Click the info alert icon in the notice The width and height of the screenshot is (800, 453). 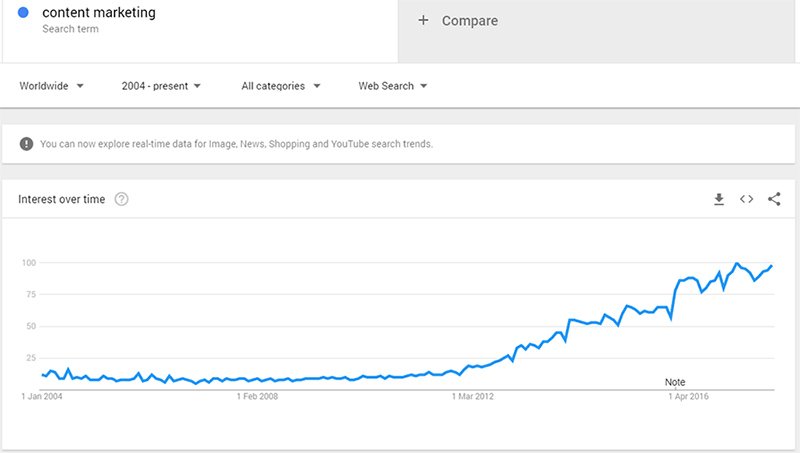[x=27, y=144]
